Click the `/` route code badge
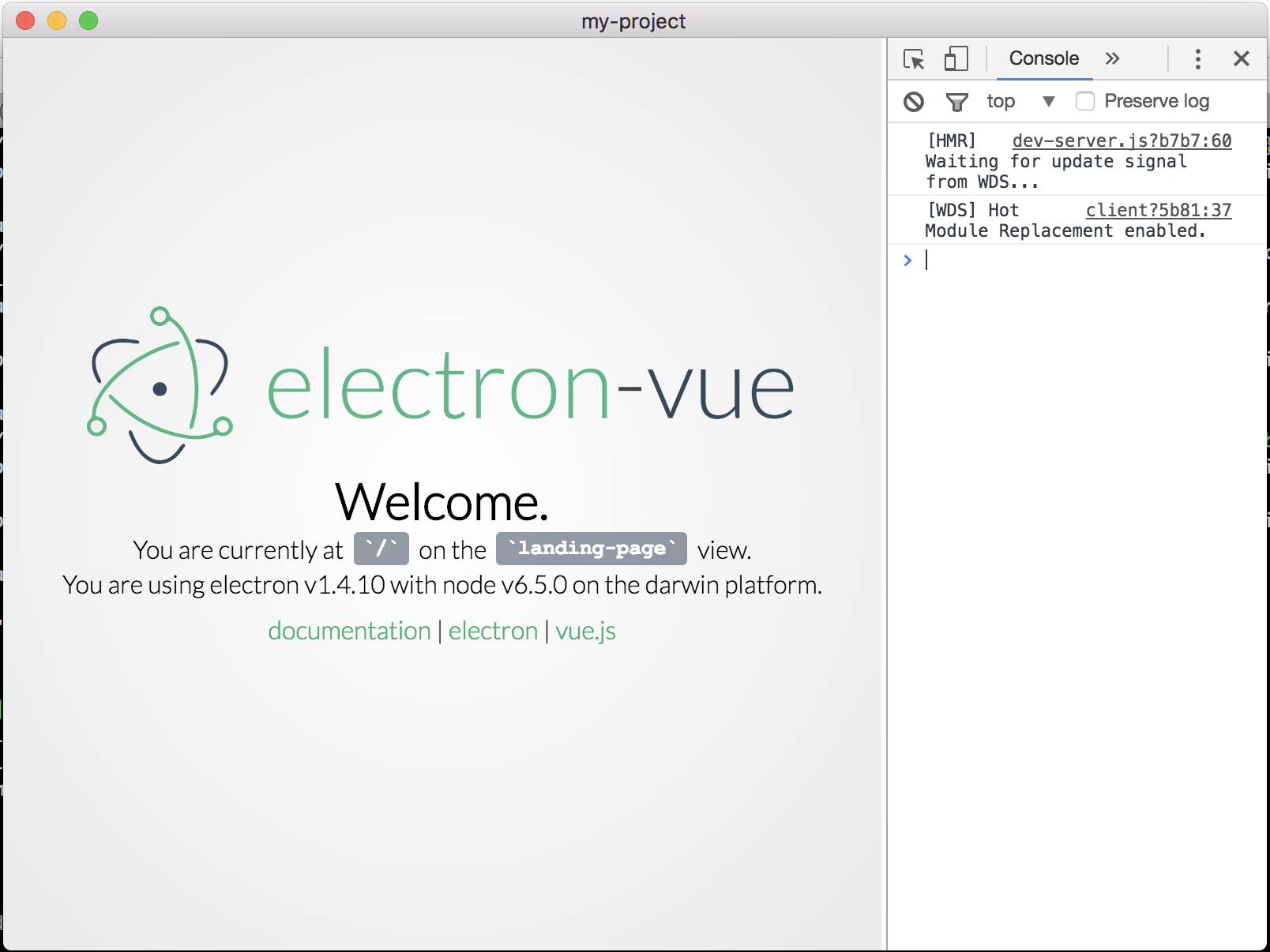This screenshot has width=1270, height=952. tap(381, 549)
